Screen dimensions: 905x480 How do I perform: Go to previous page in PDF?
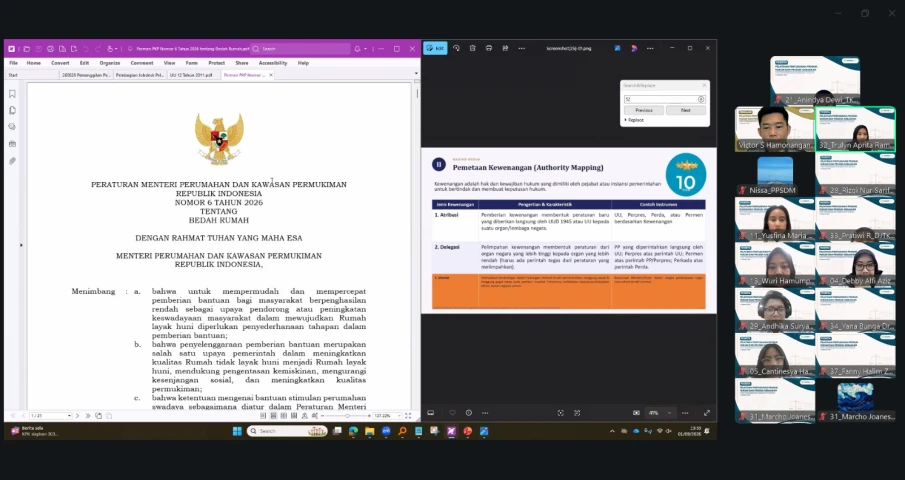point(24,415)
